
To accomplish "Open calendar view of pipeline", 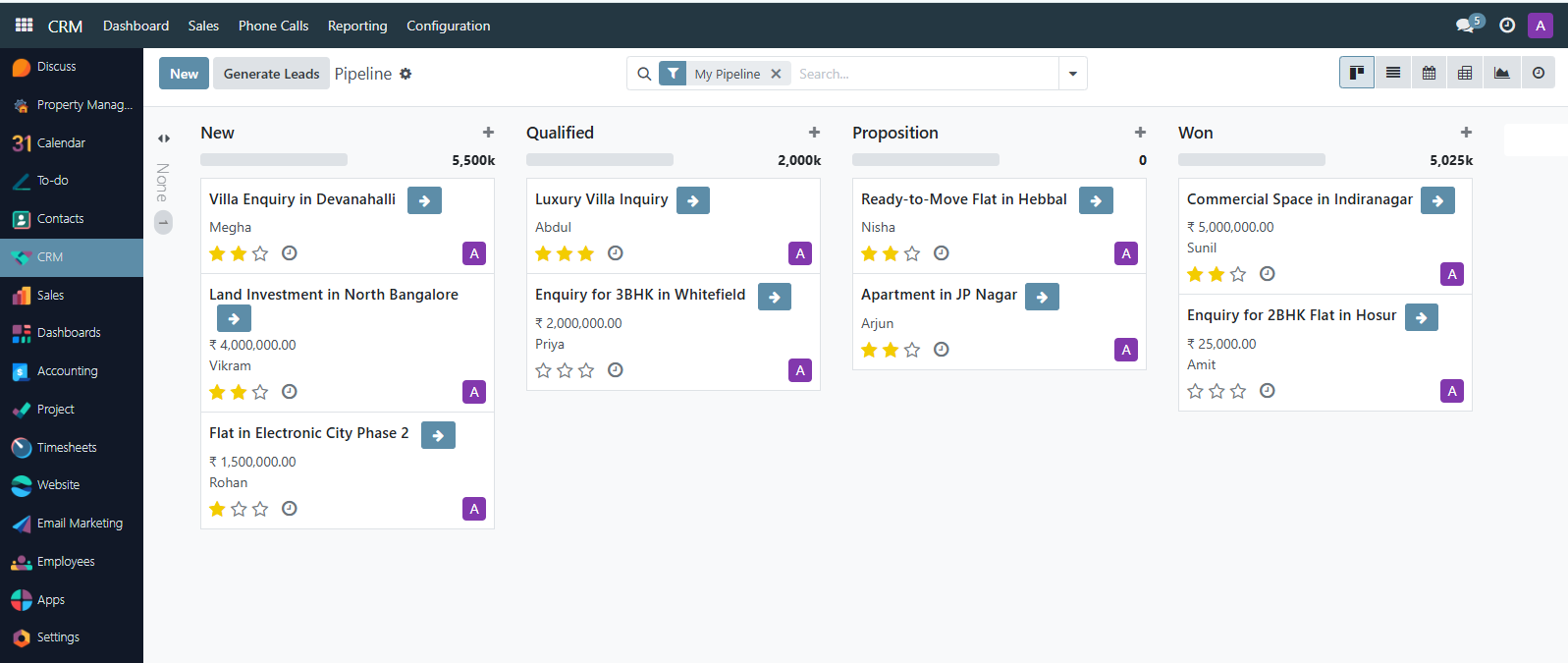I will 1429,73.
